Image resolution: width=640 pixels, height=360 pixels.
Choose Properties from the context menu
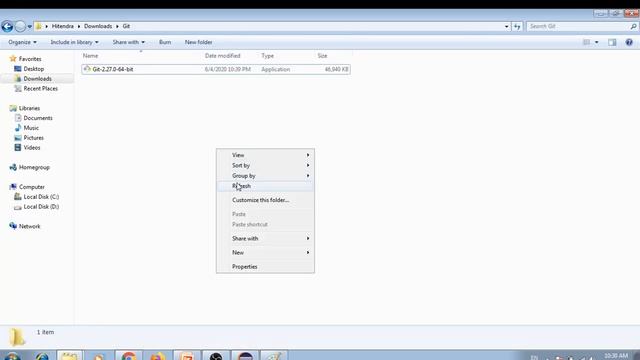(265, 267)
